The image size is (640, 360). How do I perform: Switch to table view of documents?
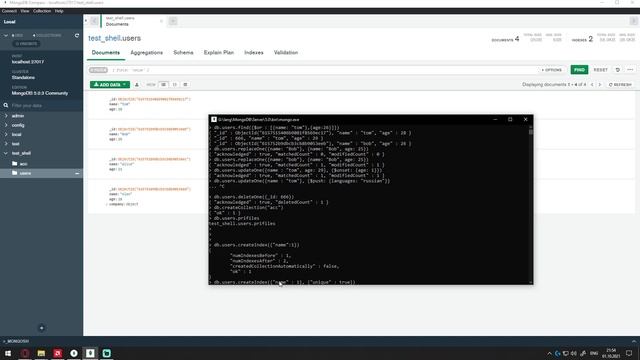pyautogui.click(x=185, y=84)
